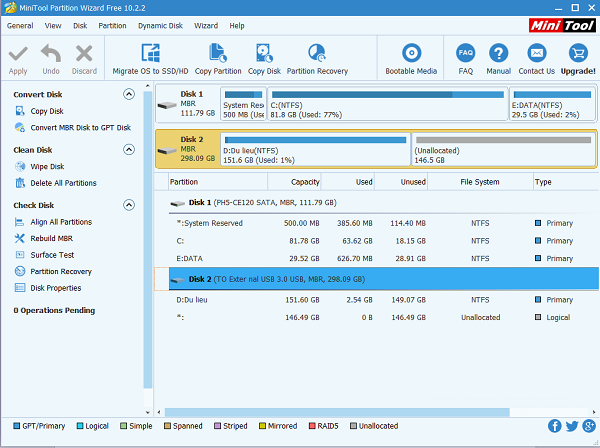
Task: Collapse the Convert Disk section
Action: [128, 94]
